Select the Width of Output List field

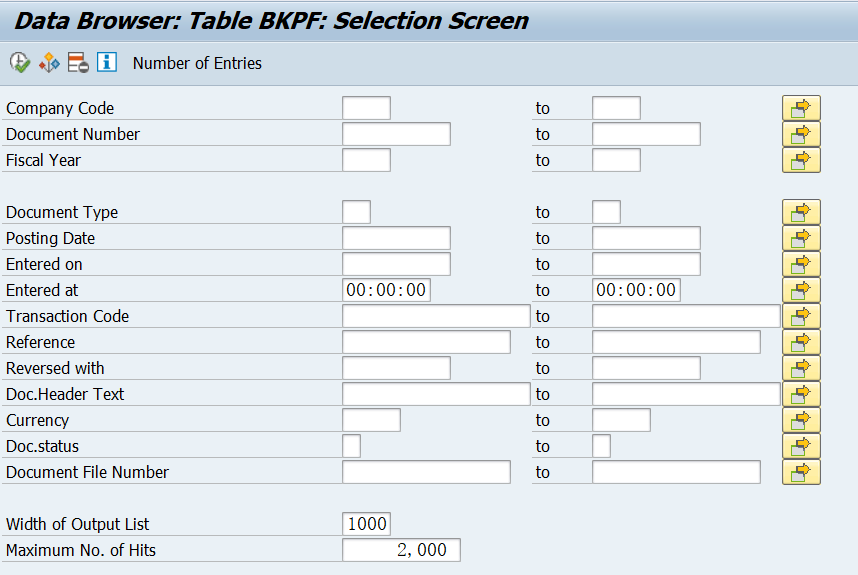[x=367, y=524]
